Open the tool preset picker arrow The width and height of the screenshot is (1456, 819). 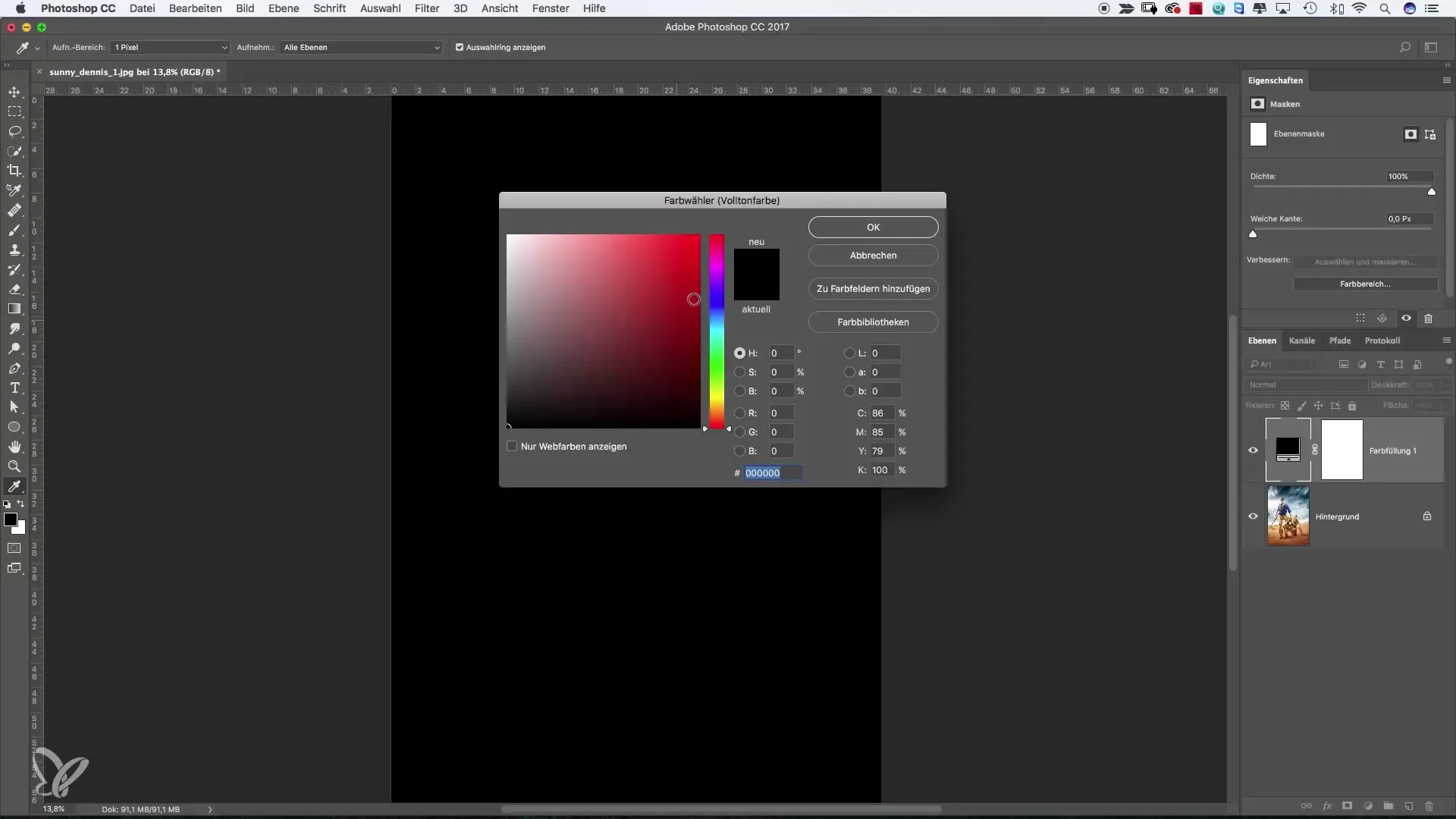pos(37,48)
